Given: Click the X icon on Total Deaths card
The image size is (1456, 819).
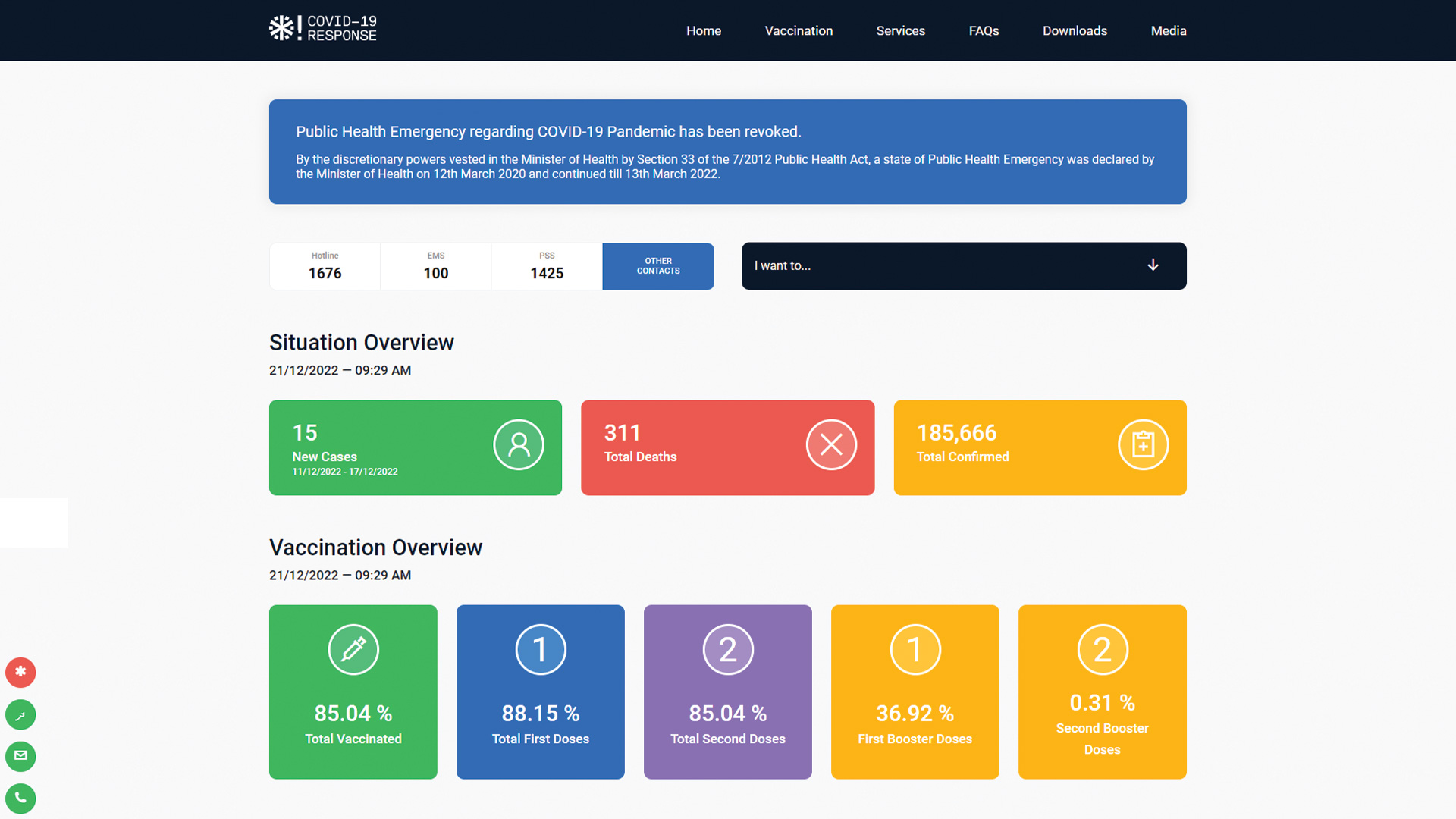Looking at the screenshot, I should pyautogui.click(x=831, y=444).
